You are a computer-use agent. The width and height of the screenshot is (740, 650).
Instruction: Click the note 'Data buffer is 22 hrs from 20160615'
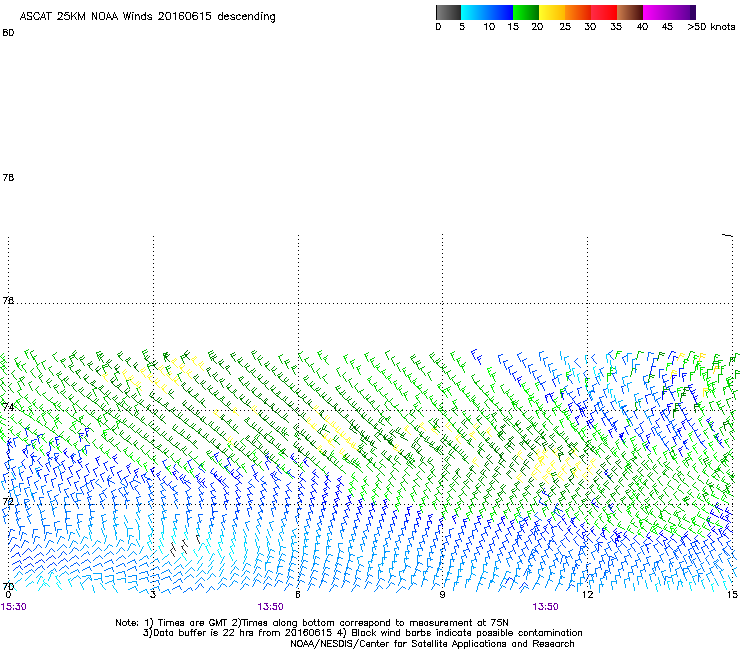237,633
